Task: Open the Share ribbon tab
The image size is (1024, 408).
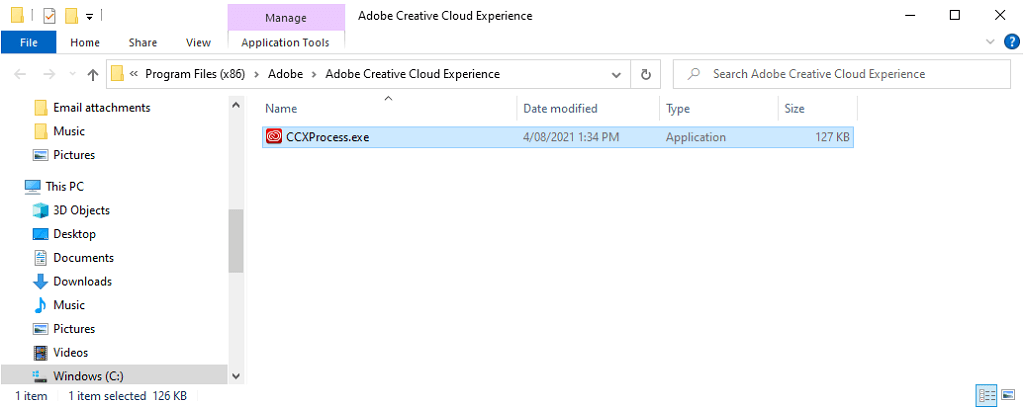Action: [x=143, y=42]
